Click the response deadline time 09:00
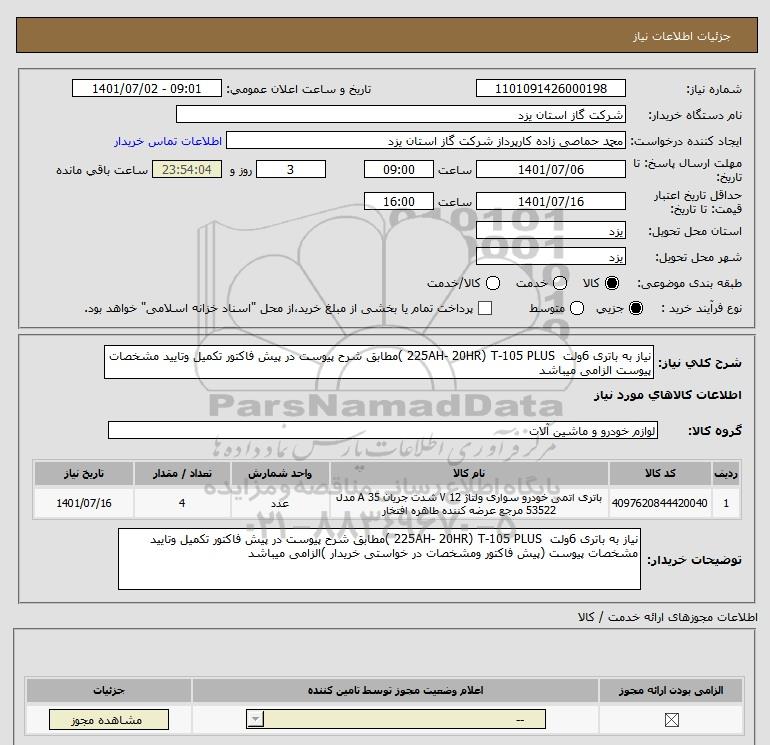Screen dimensions: 770x745 (x=399, y=169)
